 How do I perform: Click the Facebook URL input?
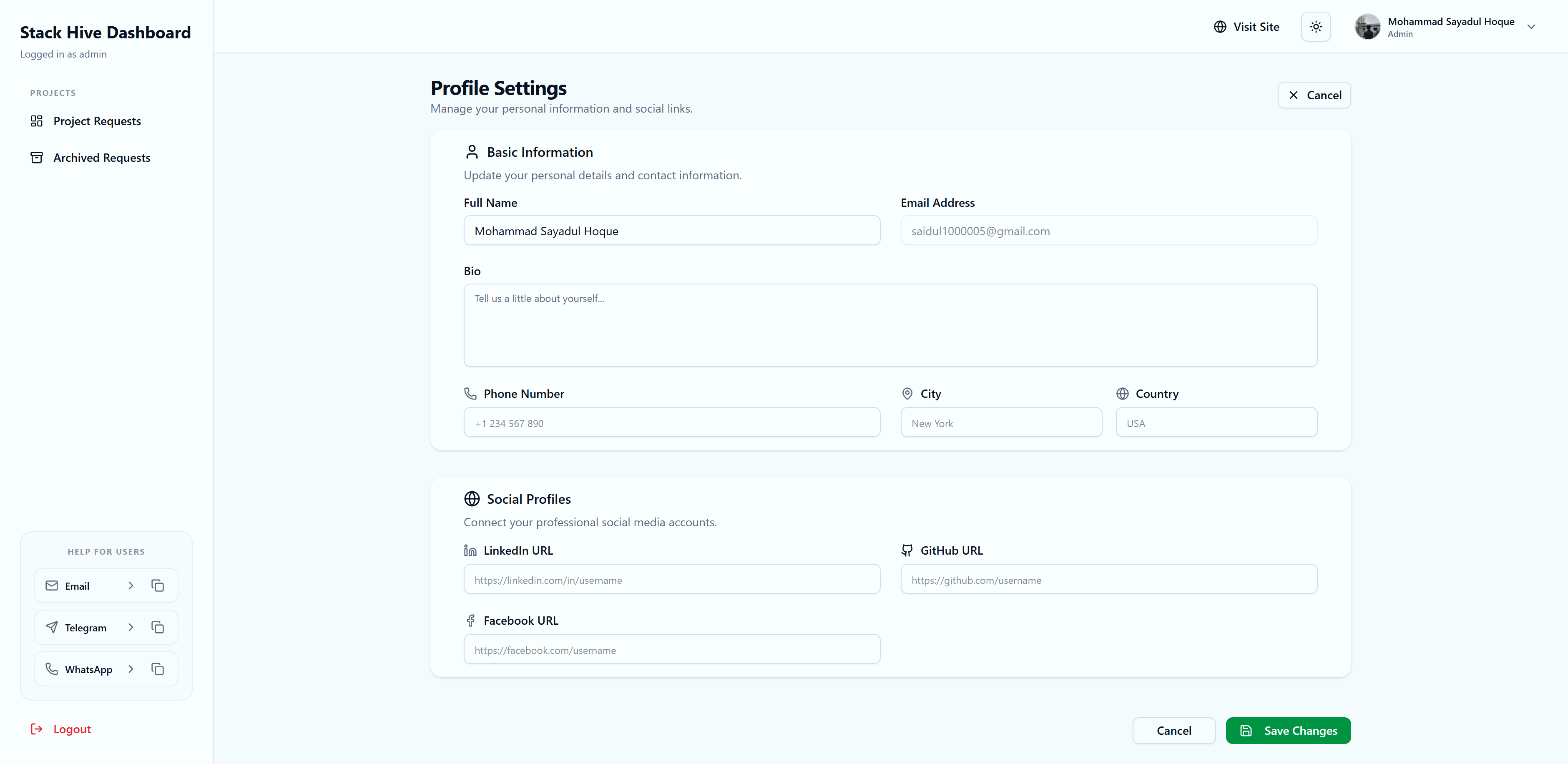(x=671, y=650)
